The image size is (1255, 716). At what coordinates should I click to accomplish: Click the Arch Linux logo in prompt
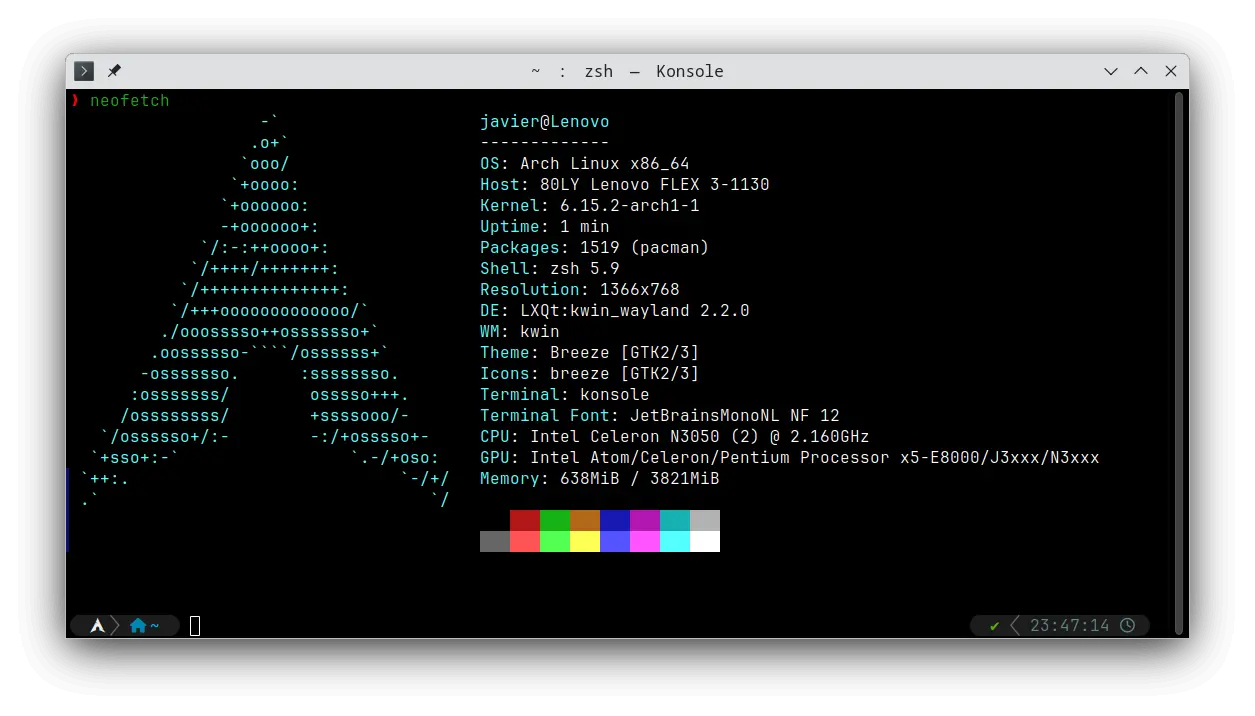point(98,626)
